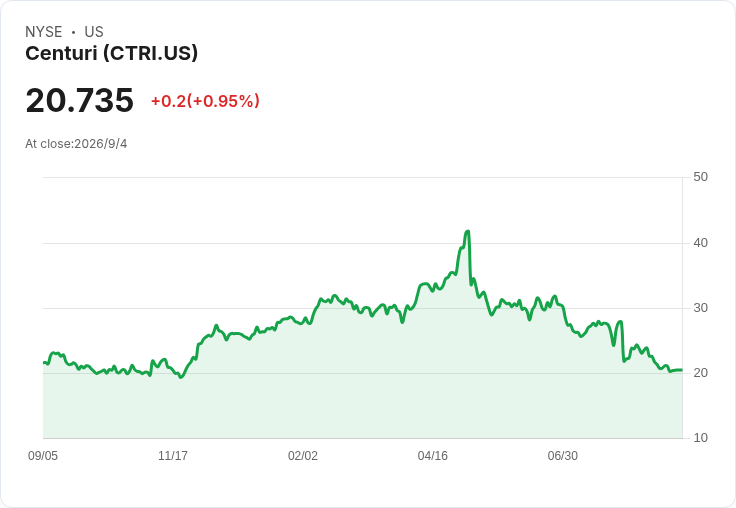This screenshot has height=508, width=736.
Task: Click the 20 y-axis price label
Action: pyautogui.click(x=700, y=373)
